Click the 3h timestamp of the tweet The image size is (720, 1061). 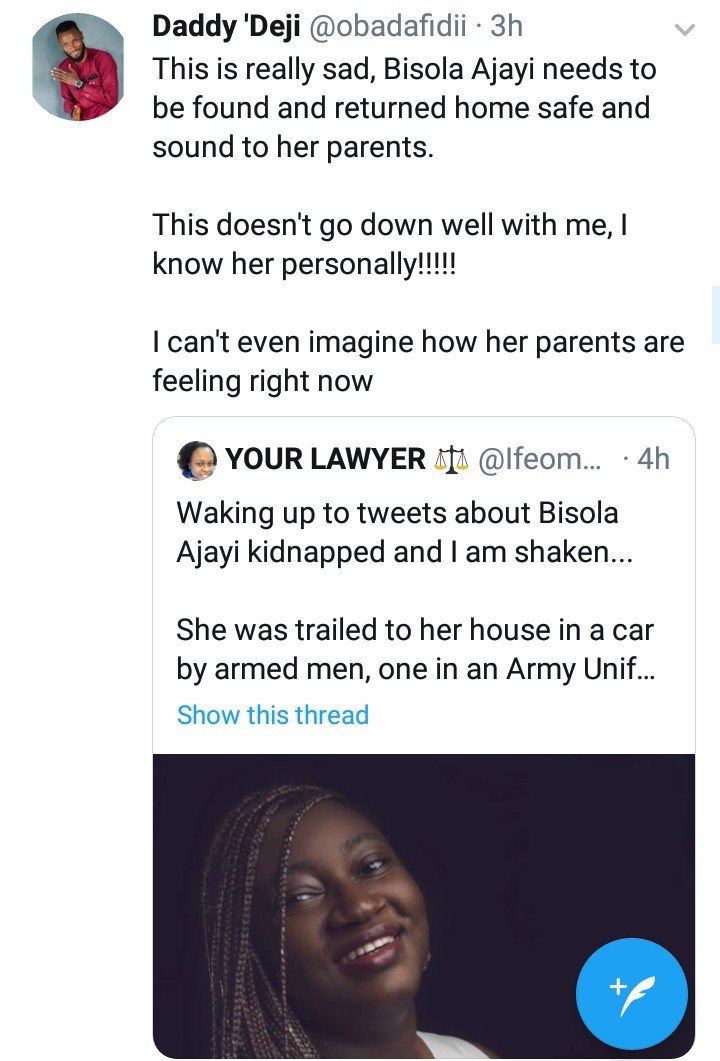[506, 26]
